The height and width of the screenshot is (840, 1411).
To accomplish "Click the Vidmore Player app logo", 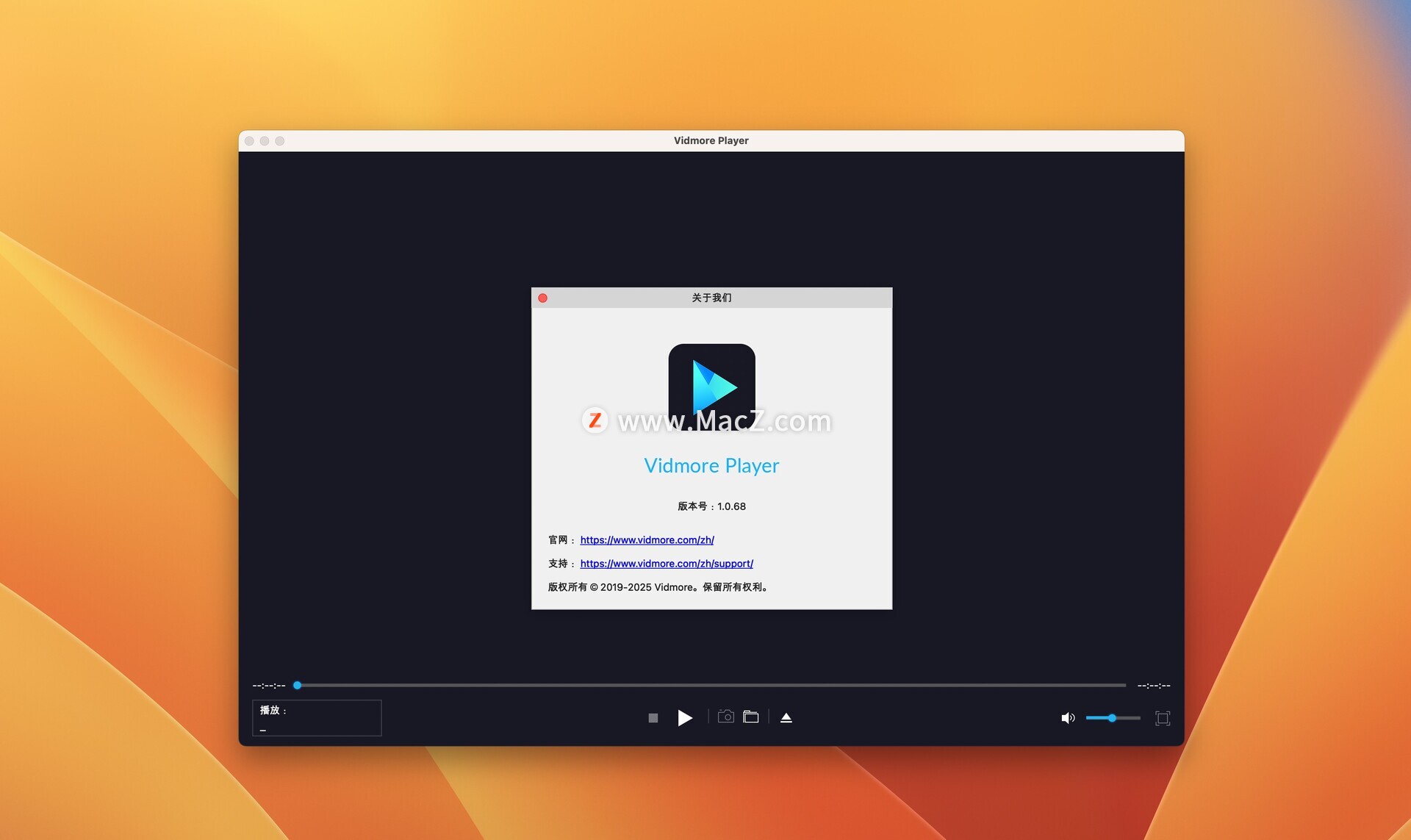I will [x=711, y=387].
